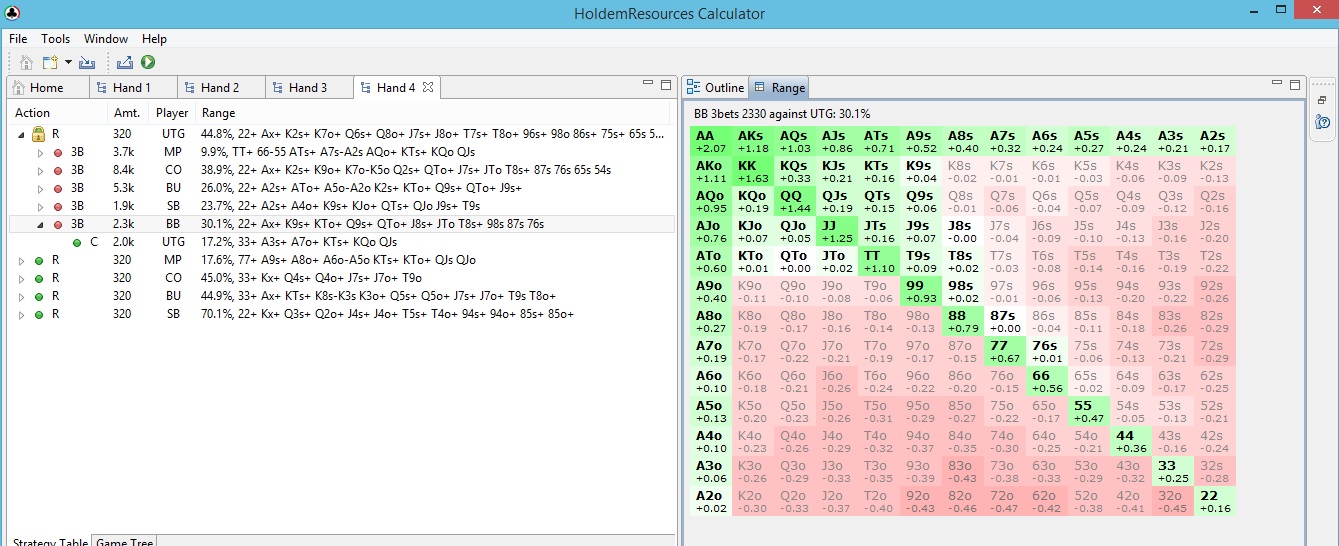
Task: Click the lock icon on UTG raise row
Action: pyautogui.click(x=39, y=133)
